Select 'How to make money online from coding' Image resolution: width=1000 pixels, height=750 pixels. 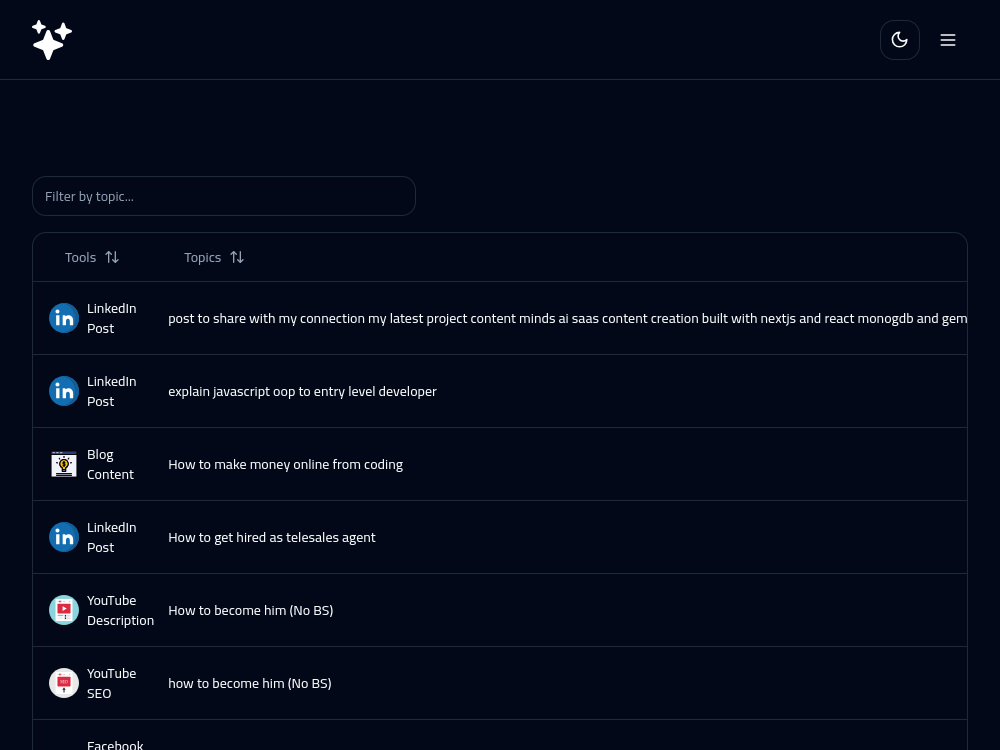point(285,464)
